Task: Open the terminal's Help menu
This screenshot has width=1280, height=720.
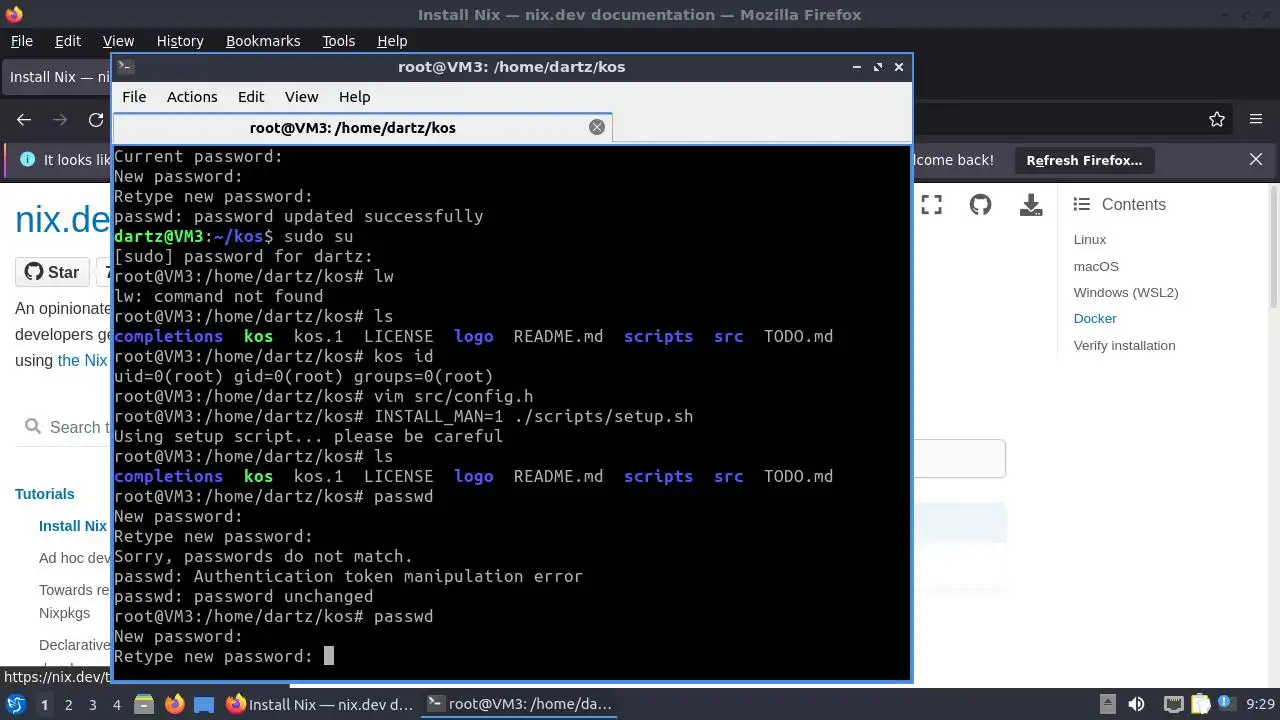Action: [x=354, y=97]
